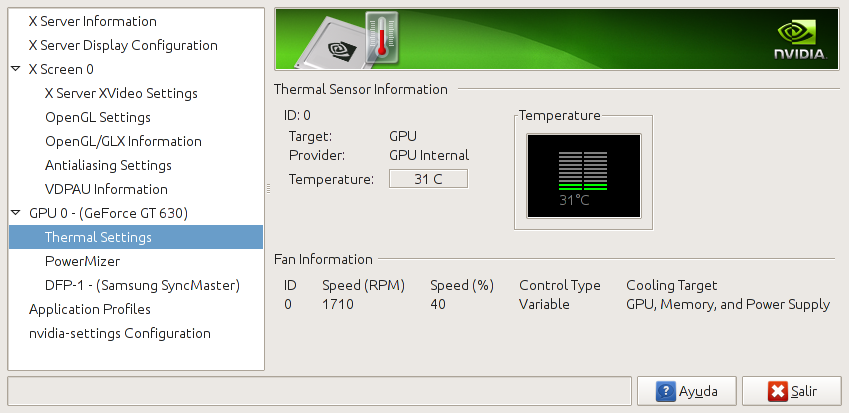The image size is (849, 413).
Task: Collapse the X Screen 0 tree node
Action: point(15,69)
